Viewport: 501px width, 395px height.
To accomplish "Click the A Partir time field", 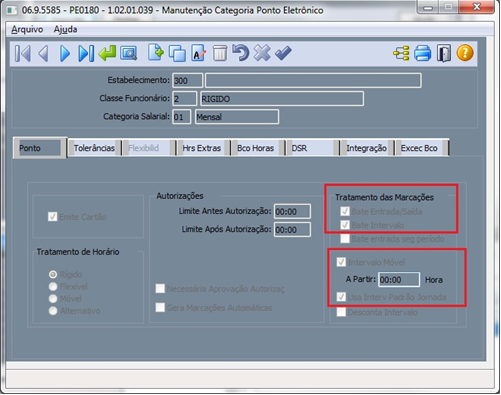I will click(x=399, y=280).
